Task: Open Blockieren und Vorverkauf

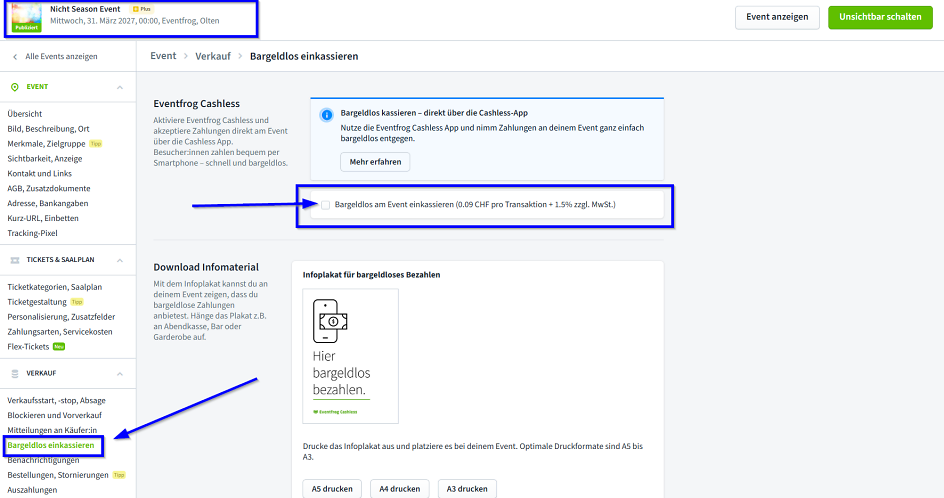Action: (x=54, y=416)
